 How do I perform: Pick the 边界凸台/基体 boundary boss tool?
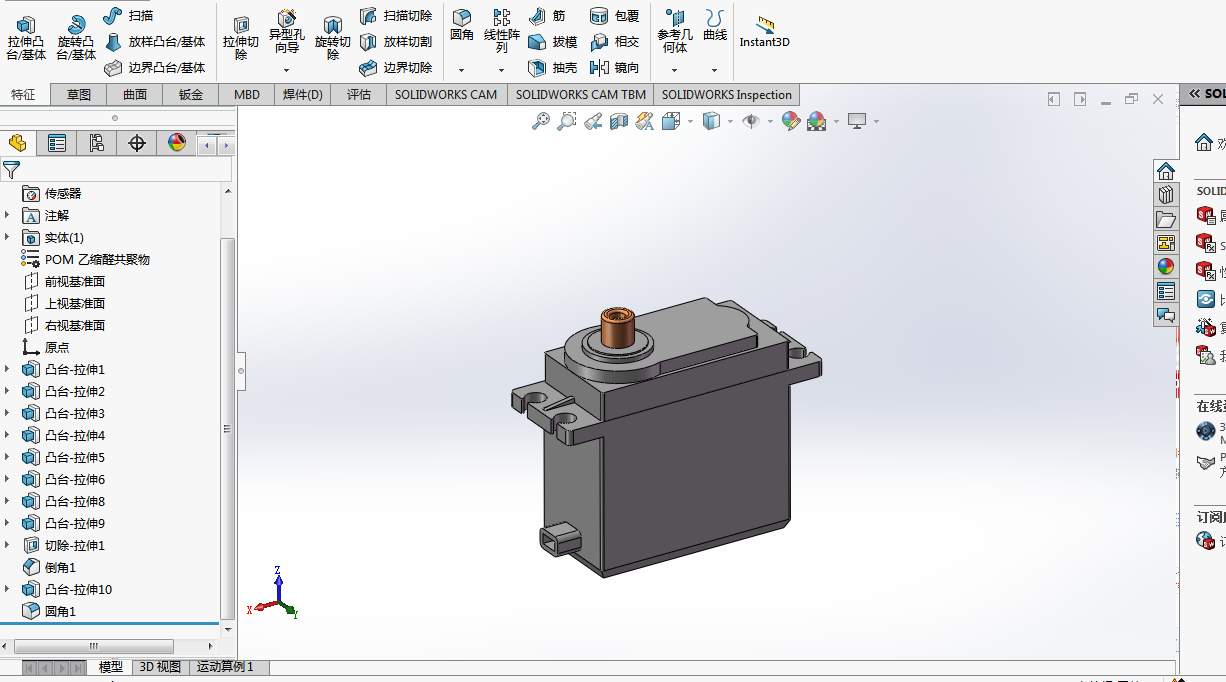pyautogui.click(x=154, y=68)
